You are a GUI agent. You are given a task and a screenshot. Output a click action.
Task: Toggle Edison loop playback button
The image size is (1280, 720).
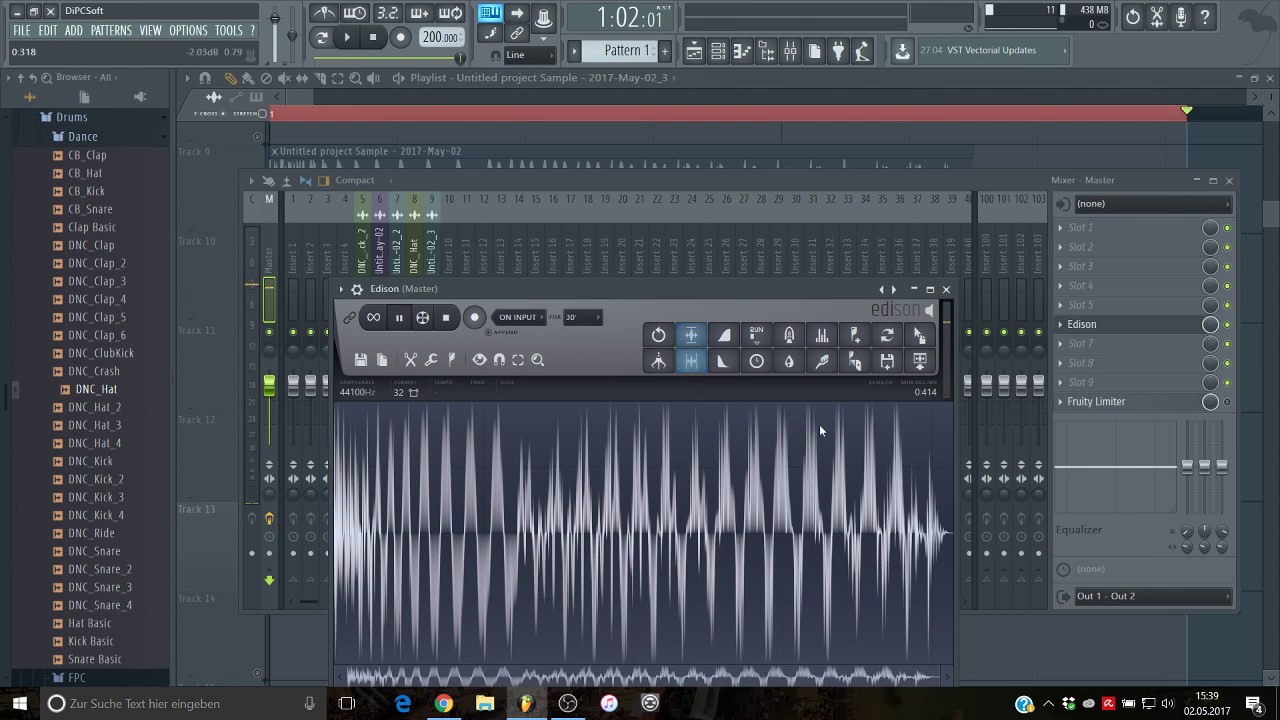373,318
